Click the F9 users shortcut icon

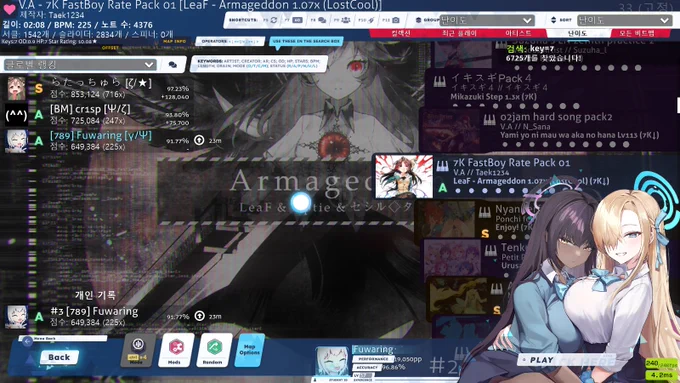point(346,20)
